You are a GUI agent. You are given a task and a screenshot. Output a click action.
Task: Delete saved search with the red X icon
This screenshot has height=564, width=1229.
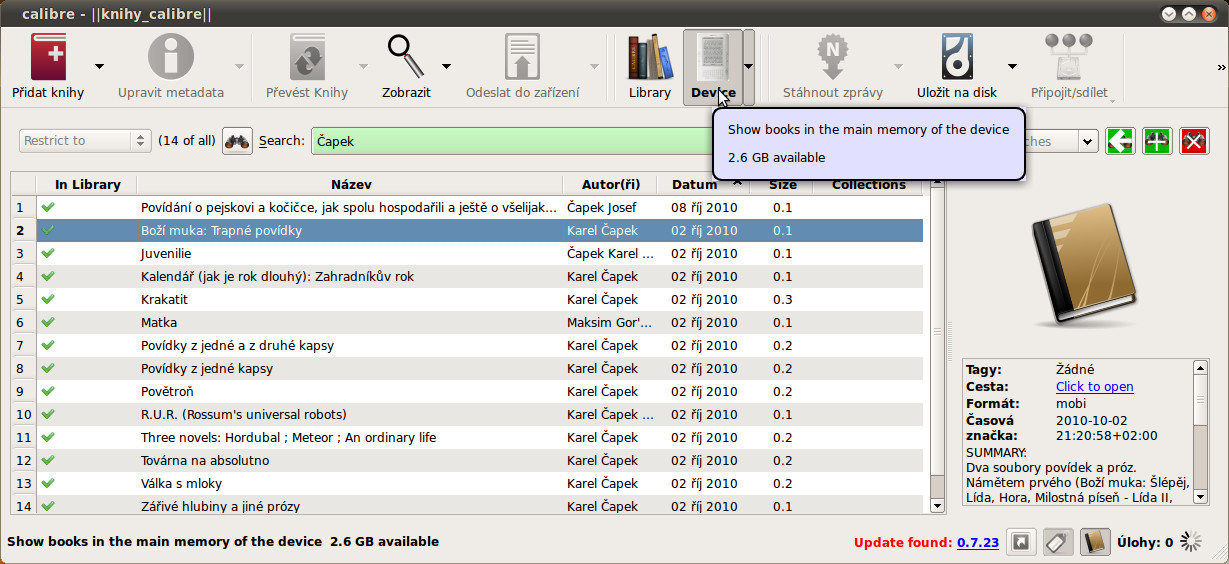point(1194,141)
